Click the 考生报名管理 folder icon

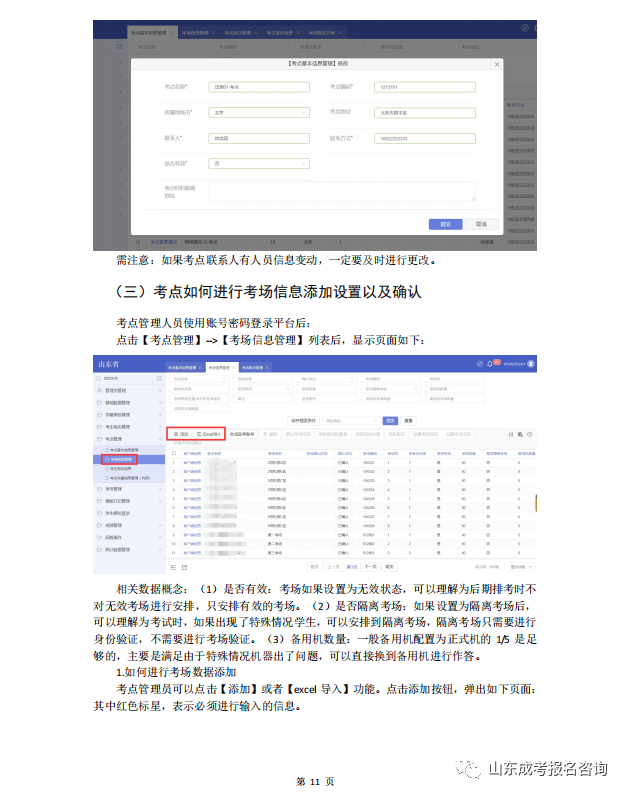[99, 427]
